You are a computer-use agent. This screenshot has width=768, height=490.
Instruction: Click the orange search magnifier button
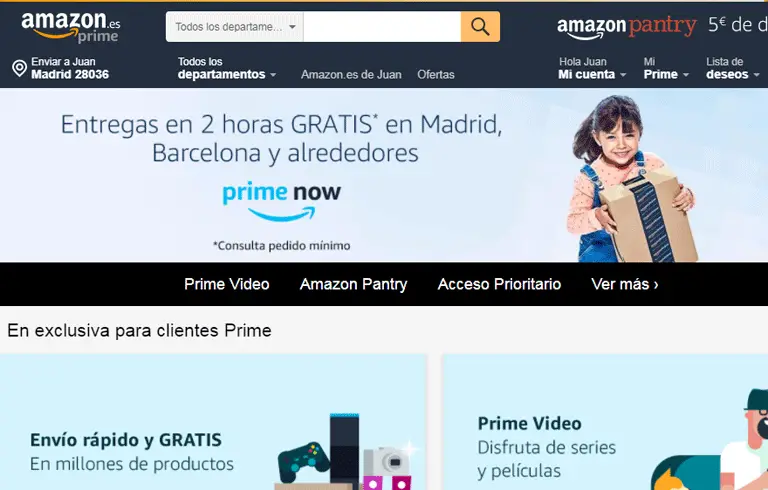480,26
